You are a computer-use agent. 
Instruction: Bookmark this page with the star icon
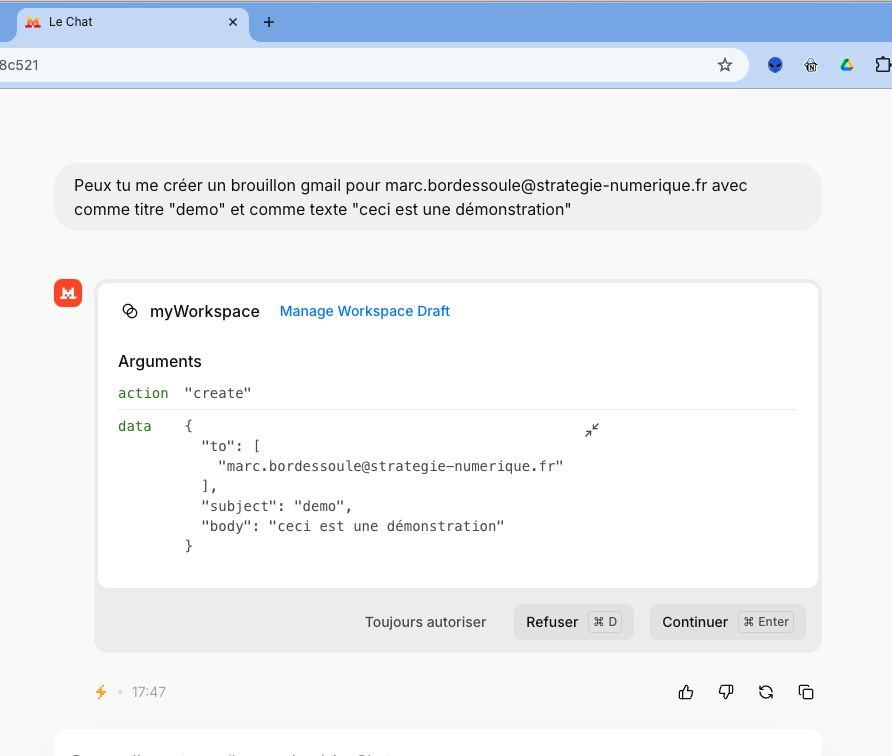tap(725, 65)
